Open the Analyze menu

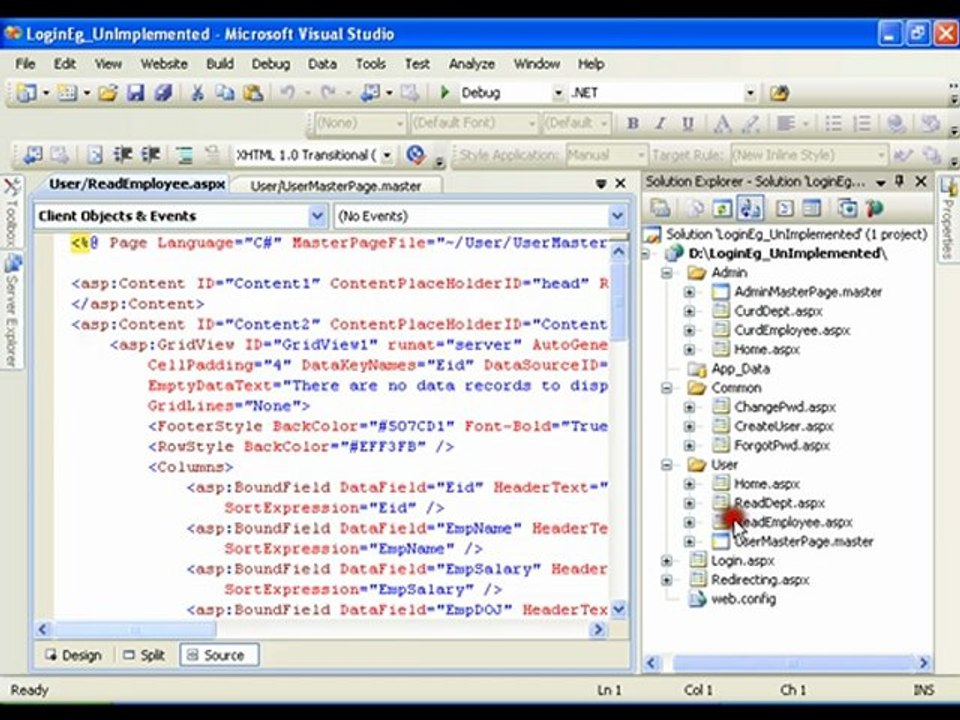[471, 64]
